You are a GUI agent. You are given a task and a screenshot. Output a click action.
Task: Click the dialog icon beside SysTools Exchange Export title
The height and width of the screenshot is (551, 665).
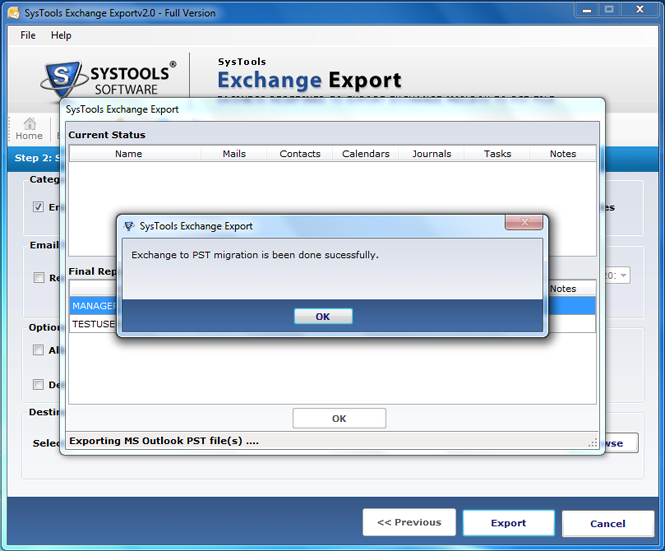pyautogui.click(x=129, y=226)
